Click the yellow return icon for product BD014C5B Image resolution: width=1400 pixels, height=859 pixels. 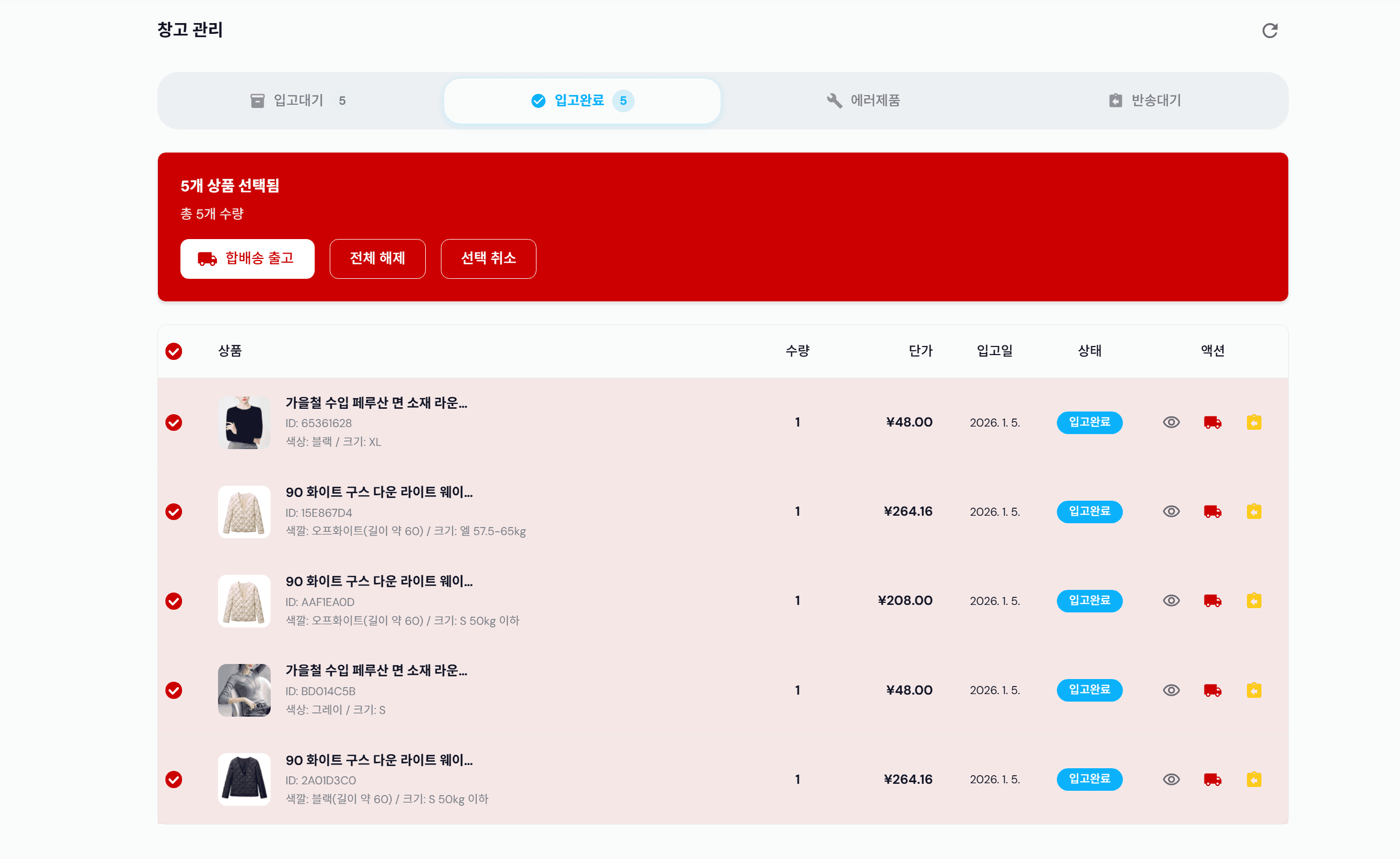coord(1254,690)
